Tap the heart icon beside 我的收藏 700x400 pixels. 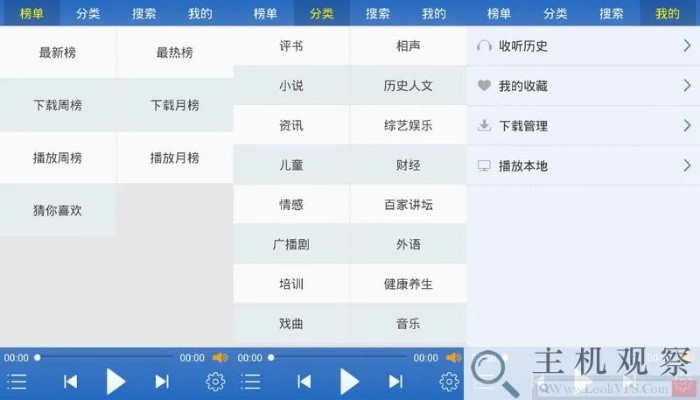coord(484,85)
